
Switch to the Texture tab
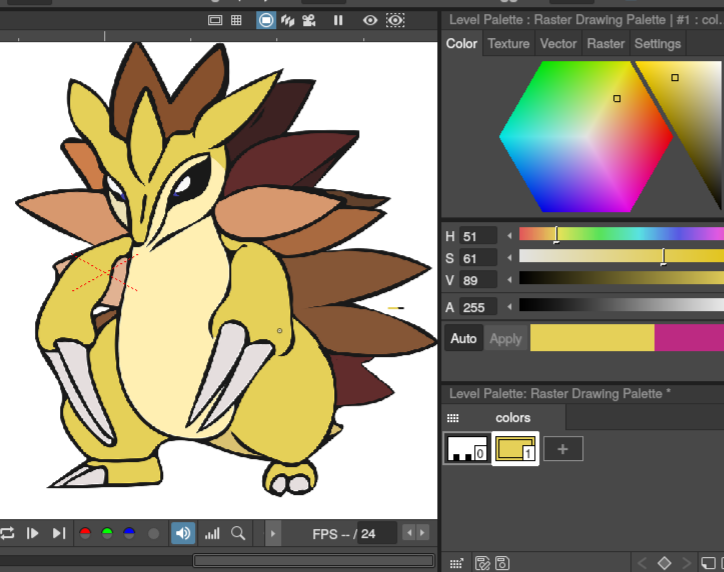(x=508, y=43)
